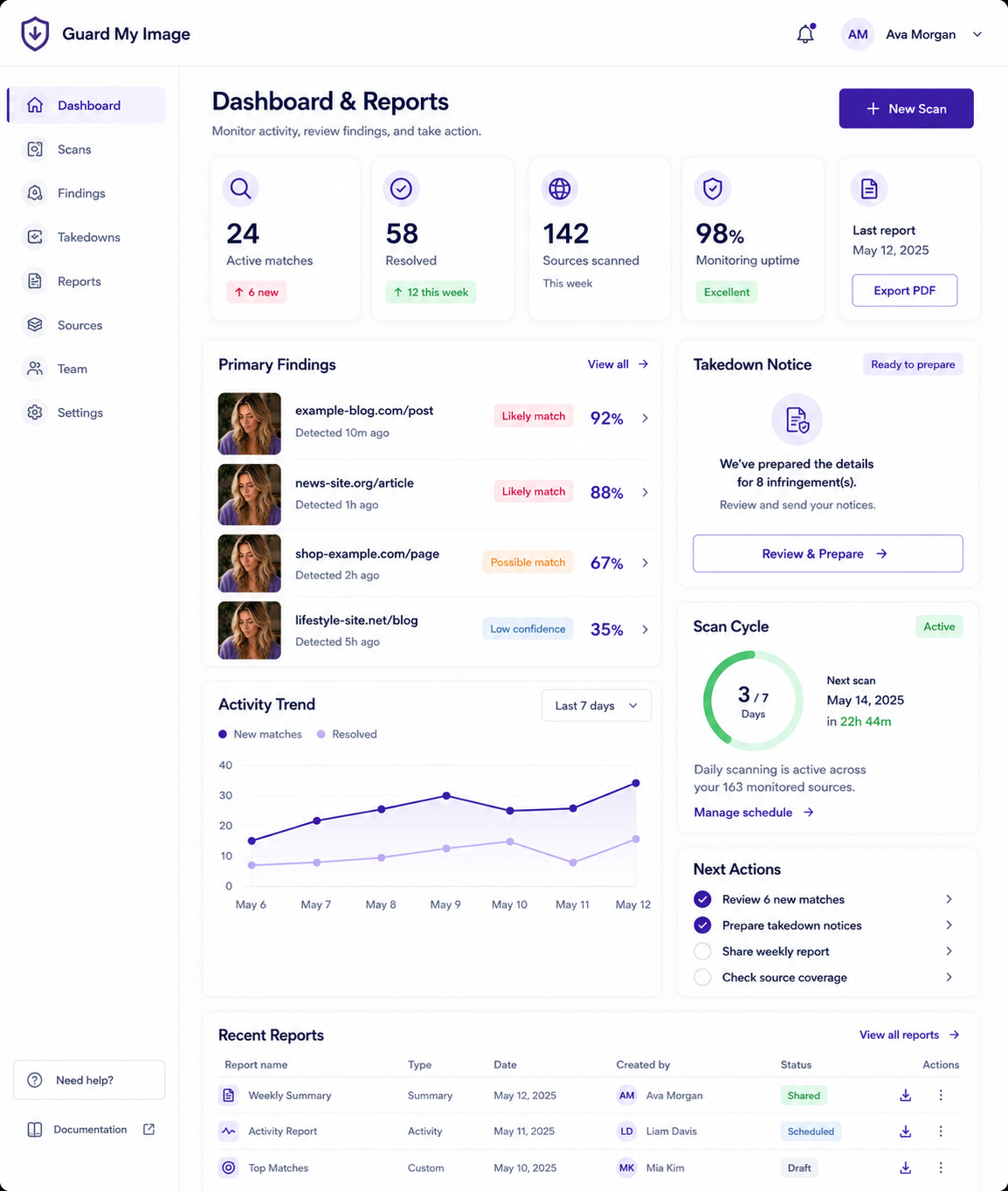Start a New Scan
Viewport: 1008px width, 1191px height.
pos(906,108)
